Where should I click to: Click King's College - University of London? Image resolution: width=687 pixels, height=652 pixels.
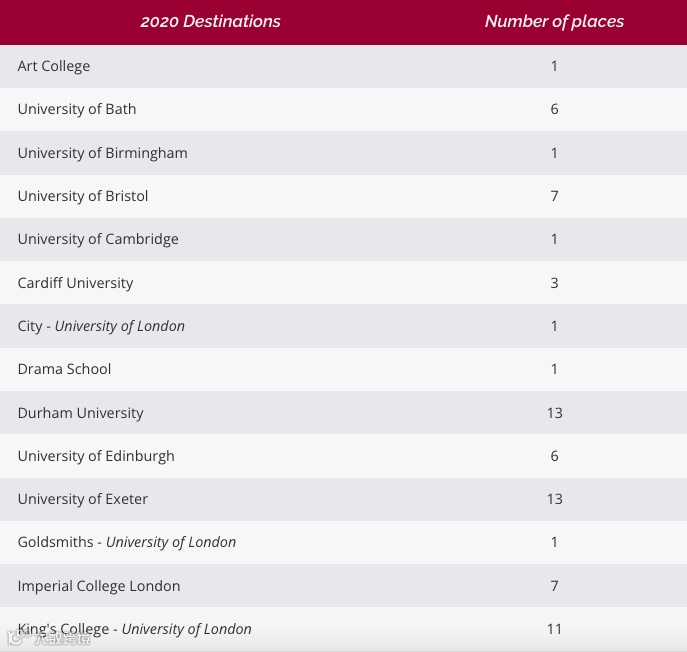(135, 629)
